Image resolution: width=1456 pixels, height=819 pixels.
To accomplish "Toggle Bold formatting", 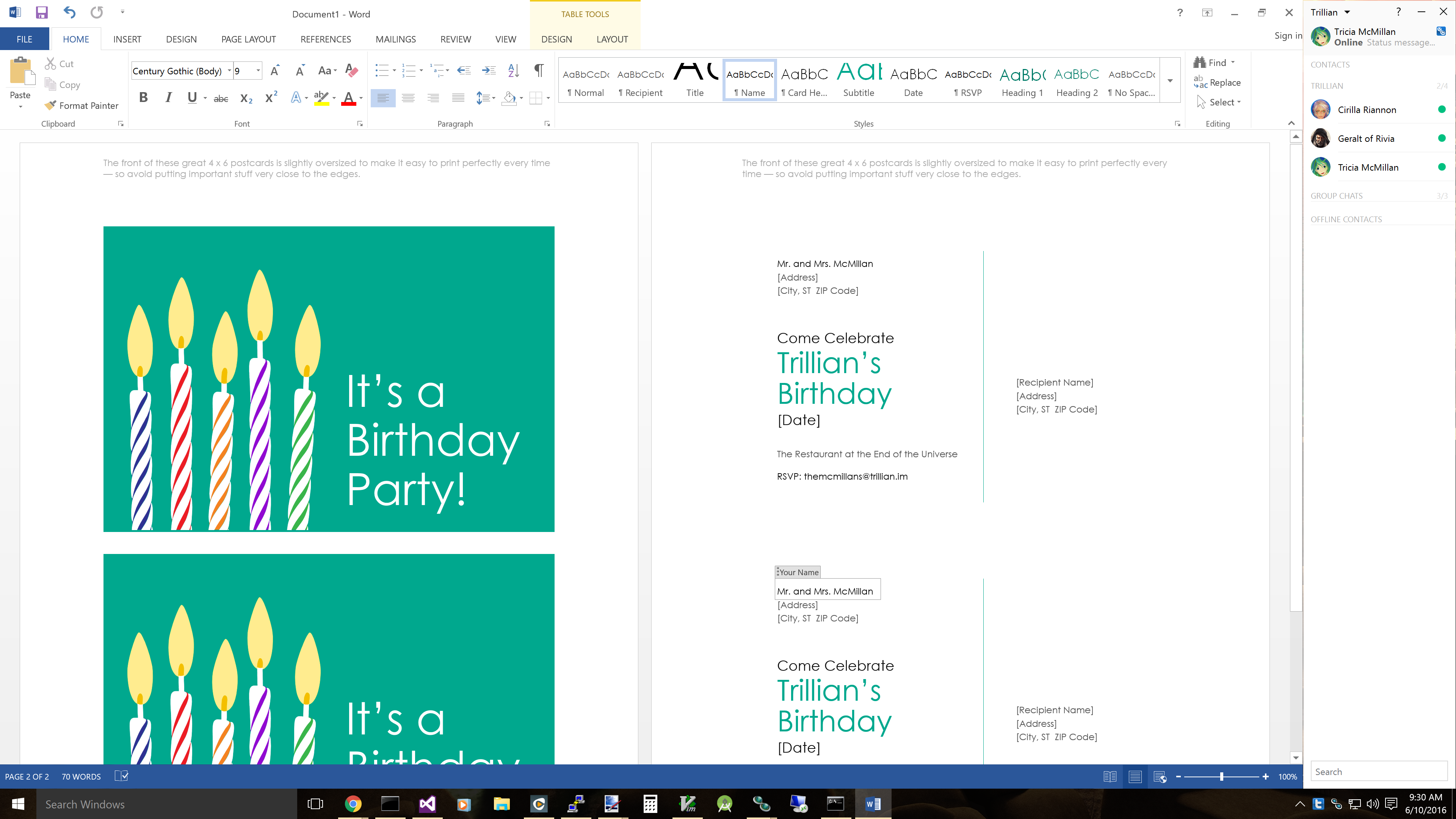I will click(x=143, y=98).
